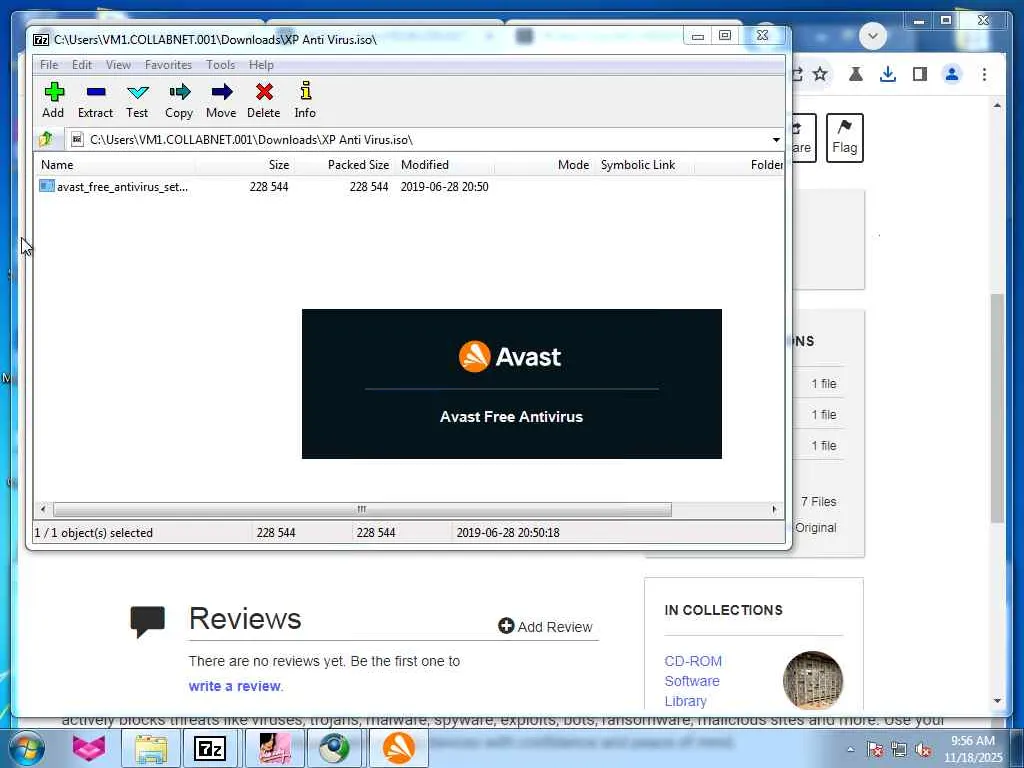Click the Avast Free Antivirus splash screen
Image resolution: width=1024 pixels, height=768 pixels.
pos(511,384)
